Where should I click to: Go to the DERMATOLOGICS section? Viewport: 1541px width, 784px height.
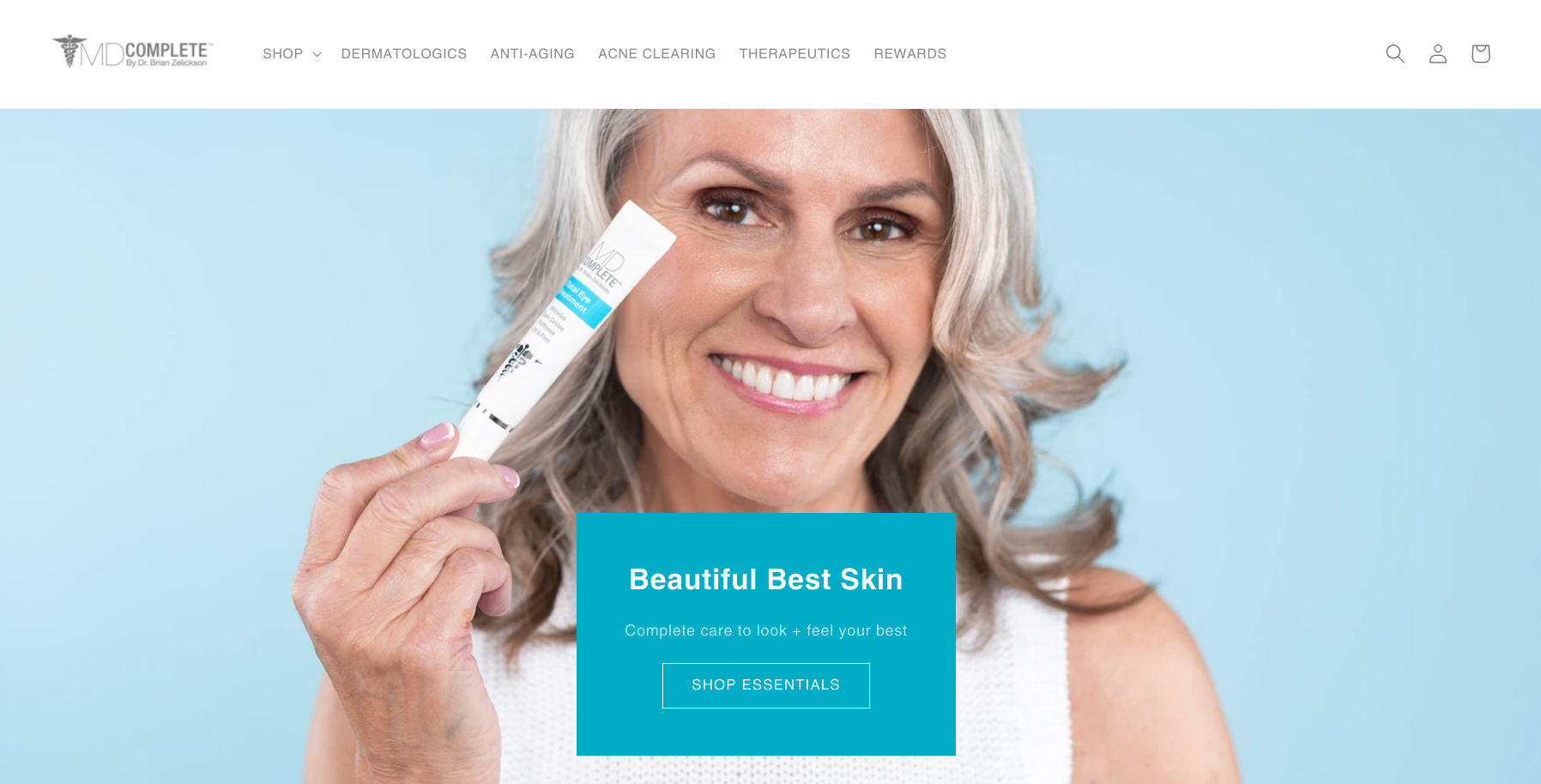click(404, 54)
